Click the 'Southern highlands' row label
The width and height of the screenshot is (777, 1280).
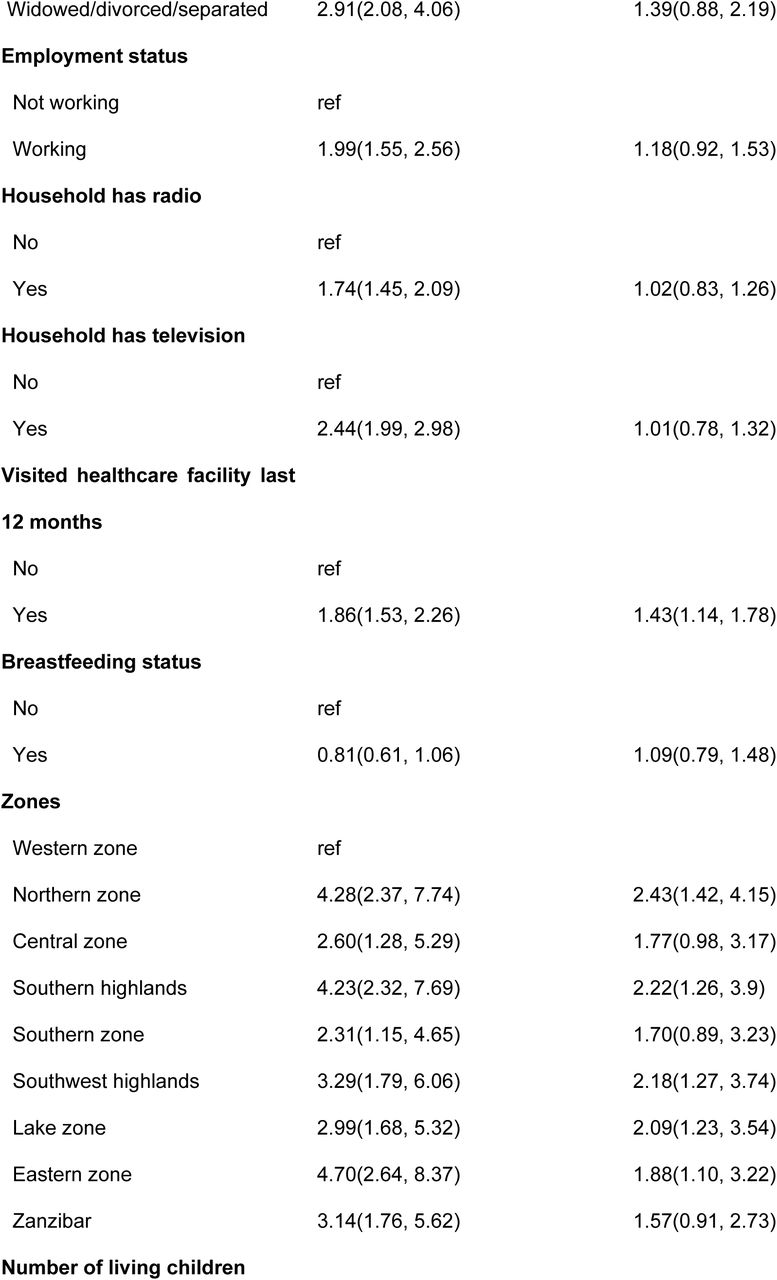click(x=100, y=988)
